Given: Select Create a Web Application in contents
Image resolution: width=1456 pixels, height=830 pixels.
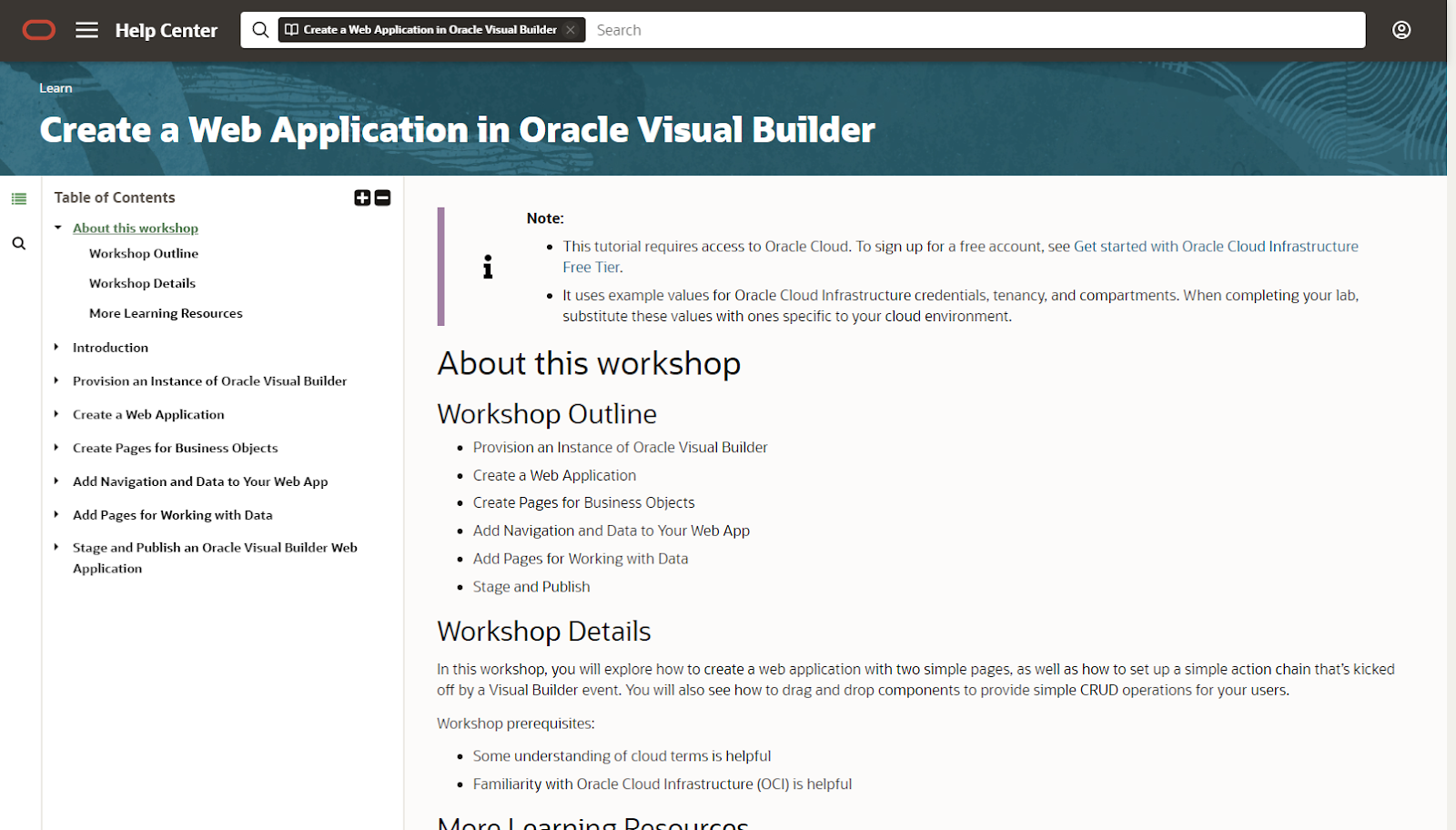Looking at the screenshot, I should click(x=148, y=415).
